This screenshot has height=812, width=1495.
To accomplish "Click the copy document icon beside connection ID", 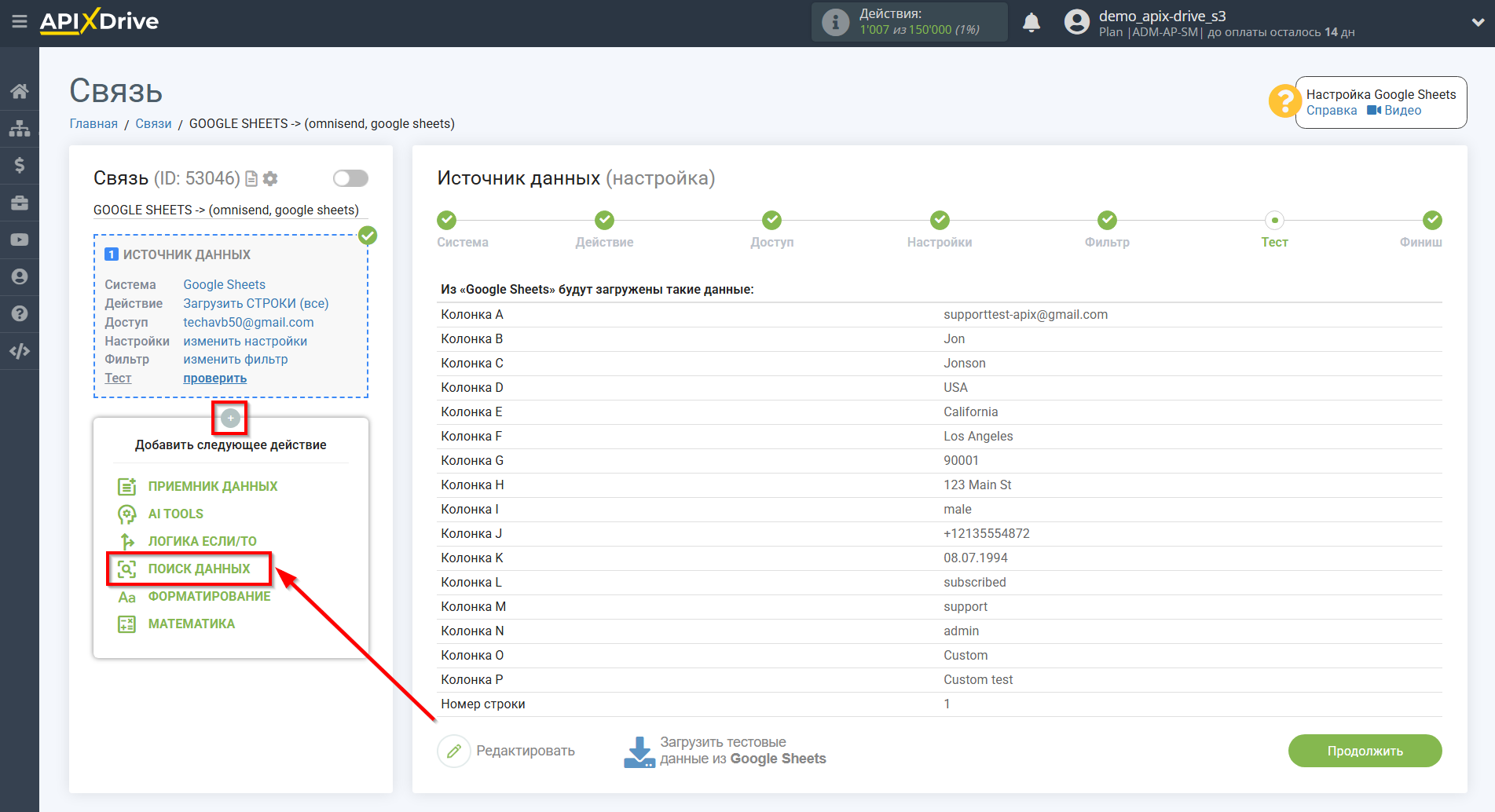I will point(251,179).
